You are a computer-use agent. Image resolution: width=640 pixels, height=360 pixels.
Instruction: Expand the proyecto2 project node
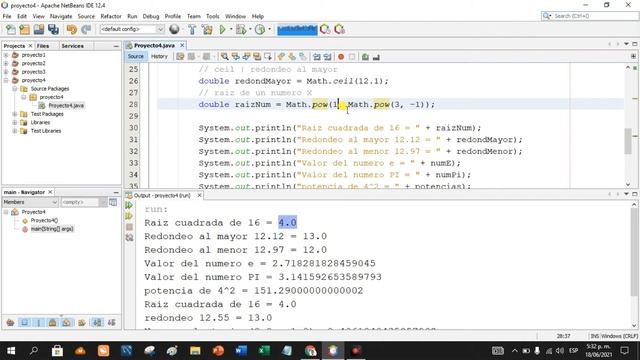pos(6,63)
